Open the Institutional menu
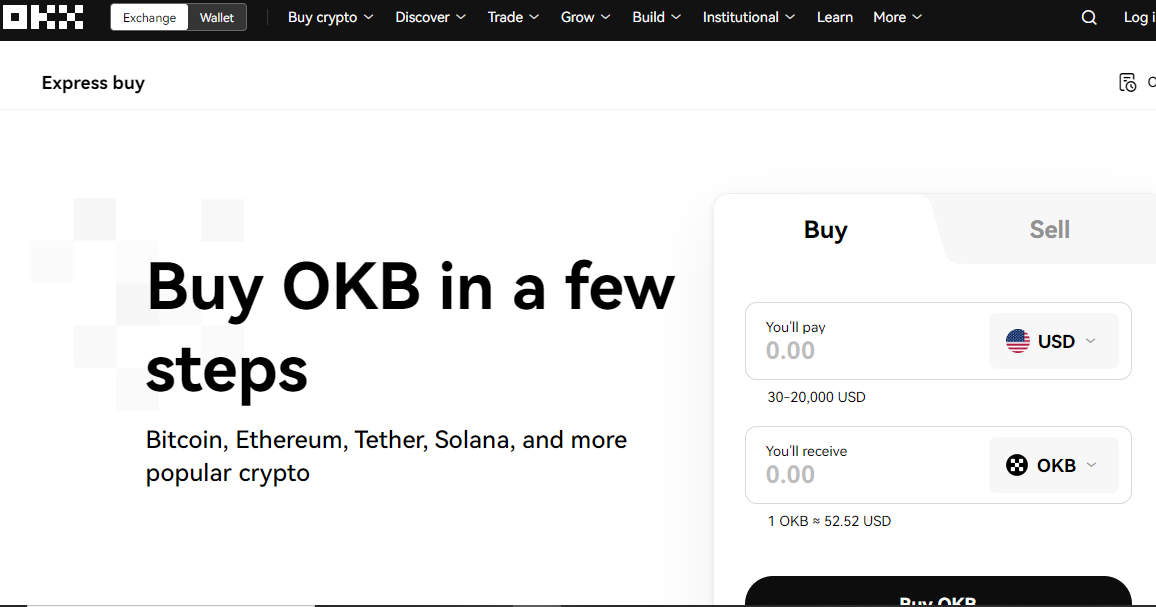 pos(748,17)
